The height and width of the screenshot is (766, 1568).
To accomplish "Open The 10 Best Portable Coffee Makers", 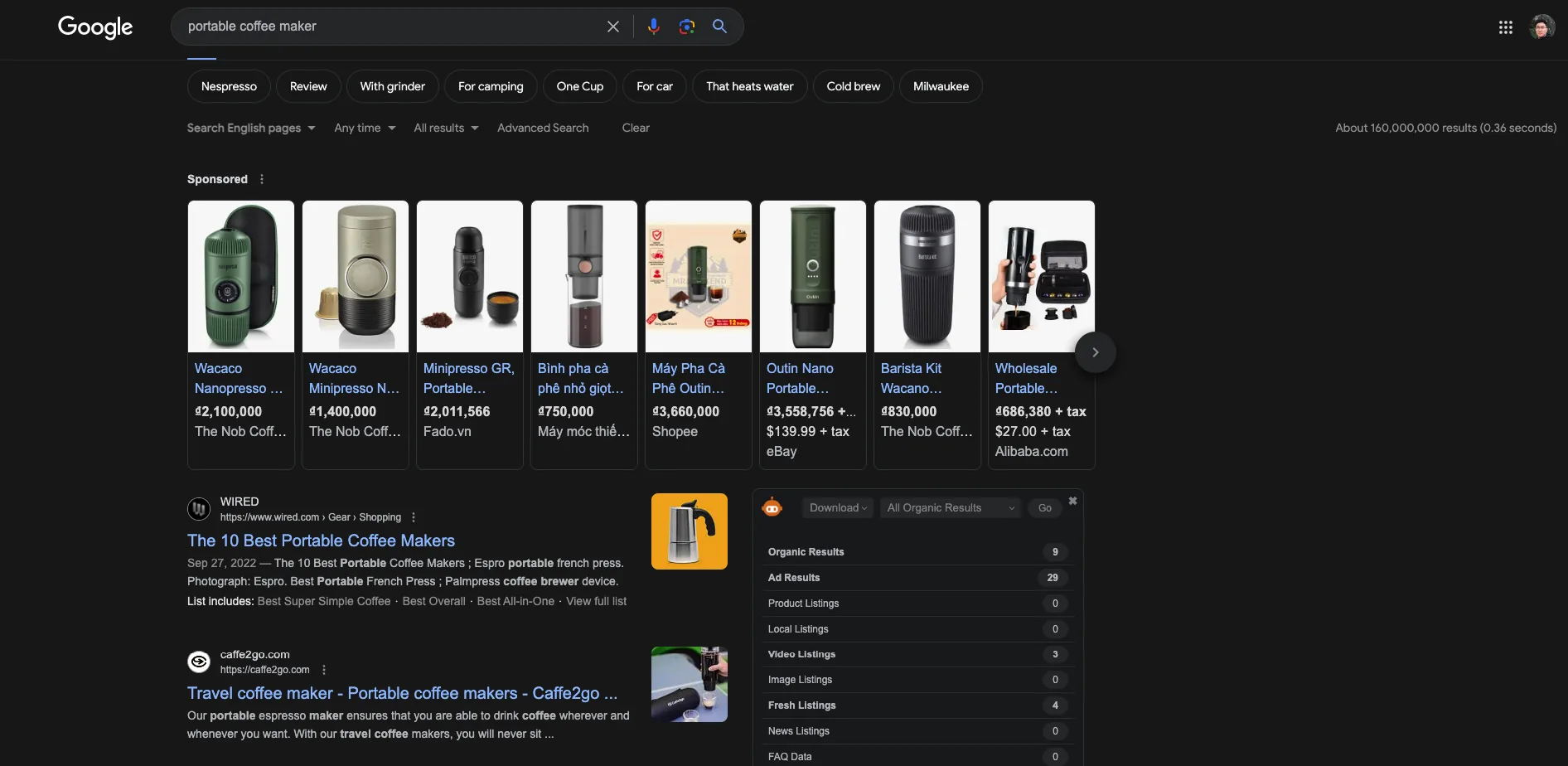I will click(x=321, y=541).
